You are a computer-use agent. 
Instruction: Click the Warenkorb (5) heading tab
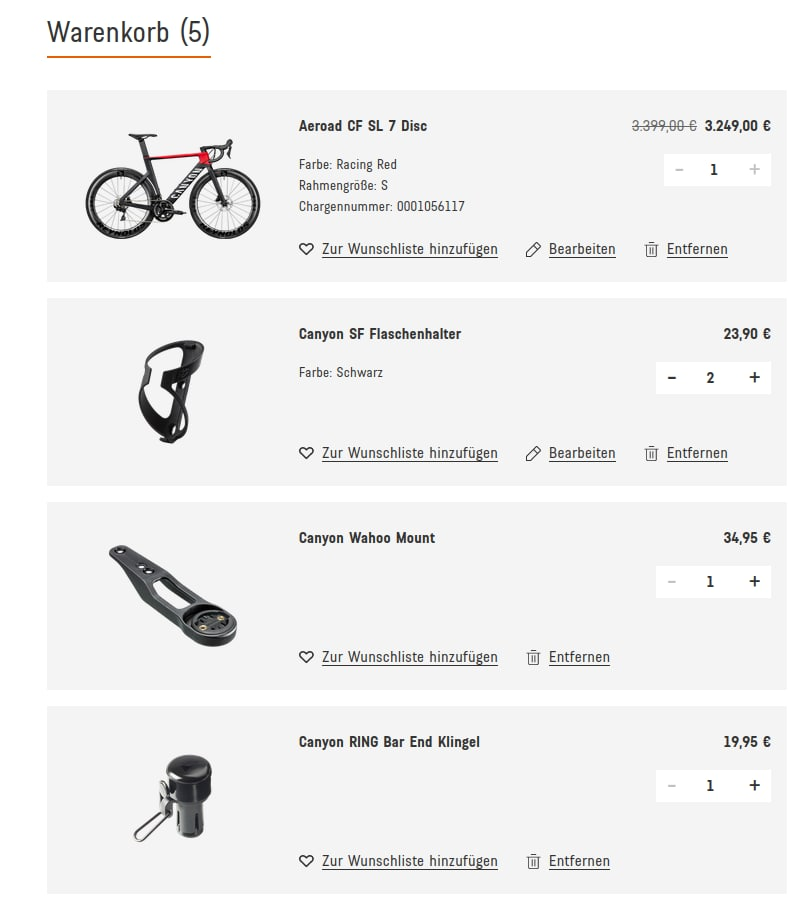pyautogui.click(x=128, y=32)
